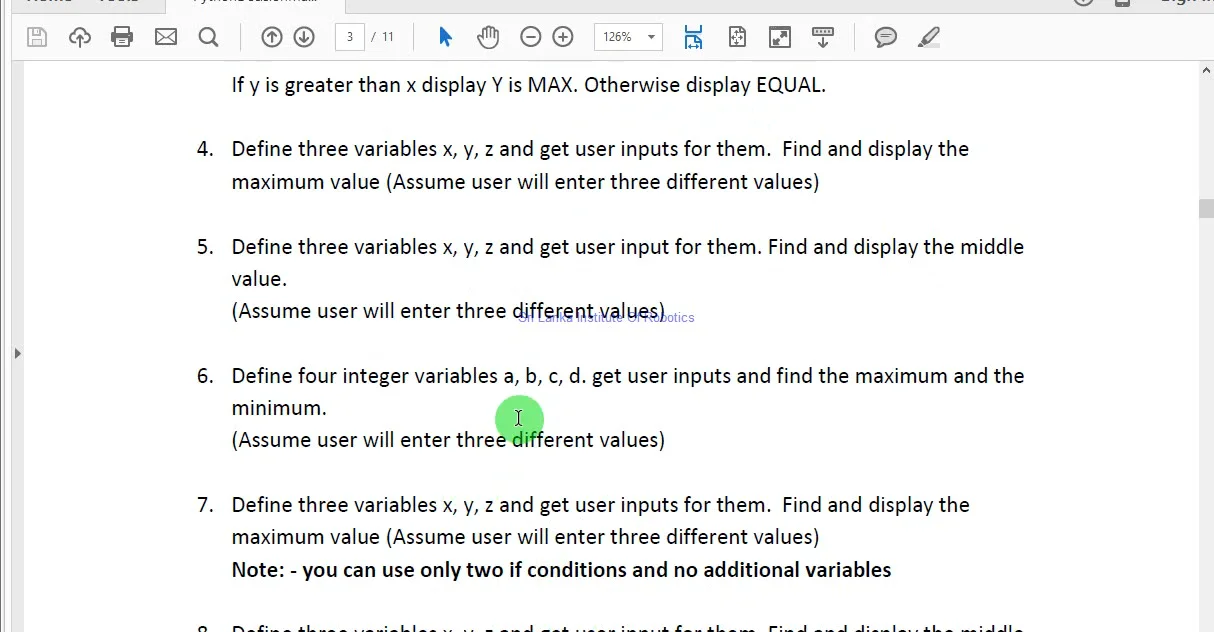Click question 5 line ending 'display the middle'

pyautogui.click(x=628, y=247)
